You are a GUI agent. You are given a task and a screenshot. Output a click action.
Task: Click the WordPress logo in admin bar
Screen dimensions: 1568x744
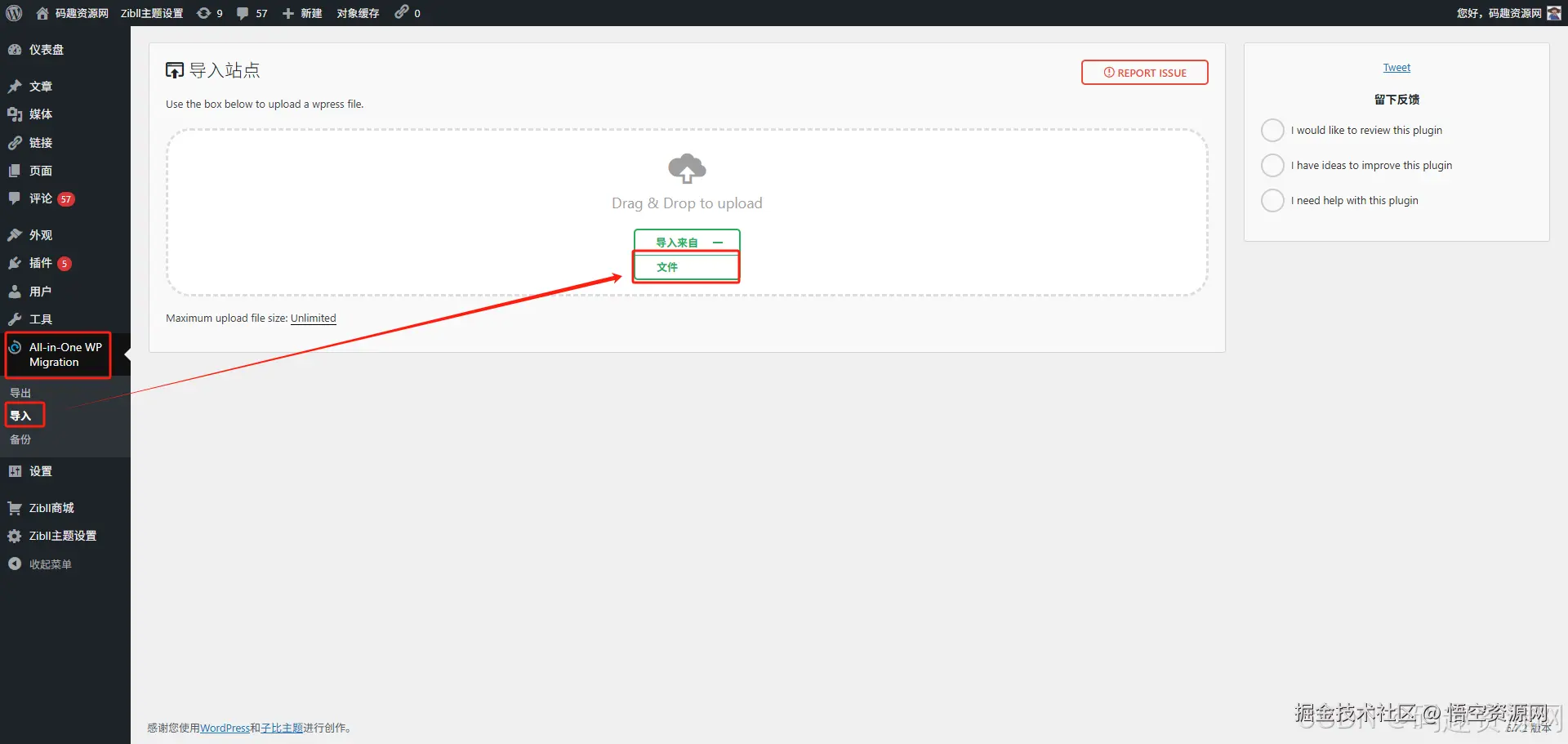(x=14, y=13)
